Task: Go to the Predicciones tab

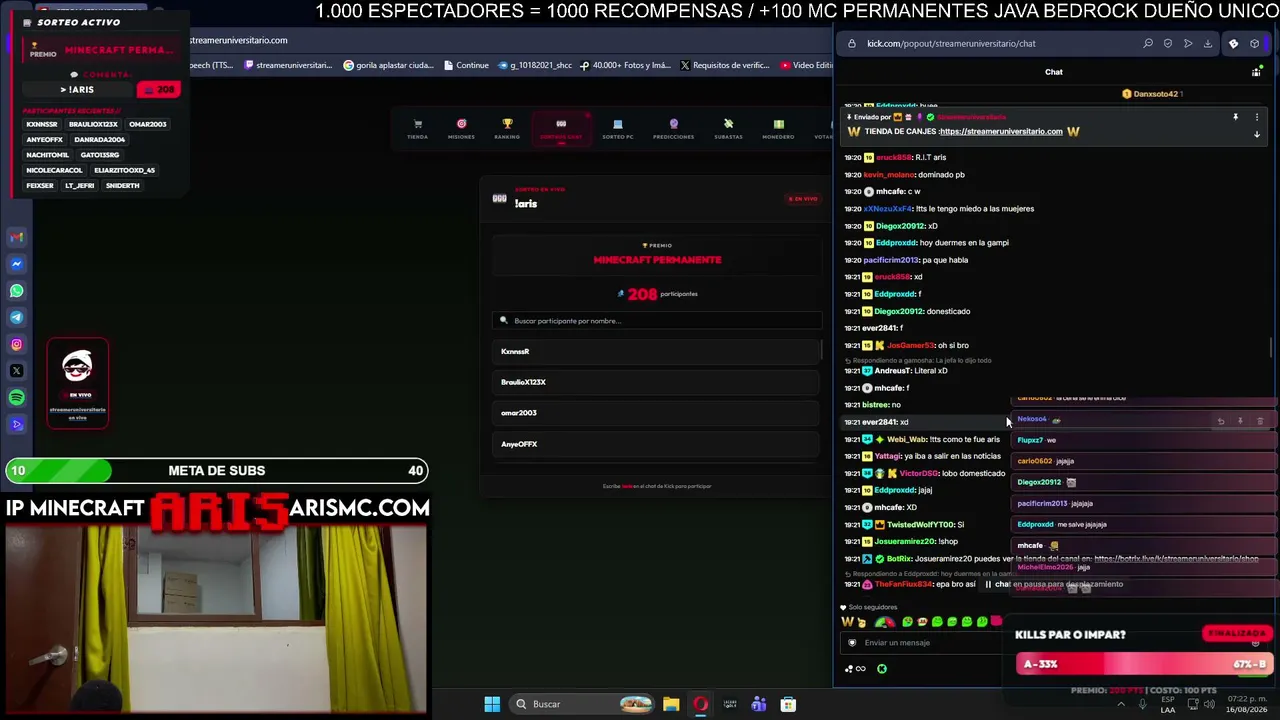Action: [673, 130]
